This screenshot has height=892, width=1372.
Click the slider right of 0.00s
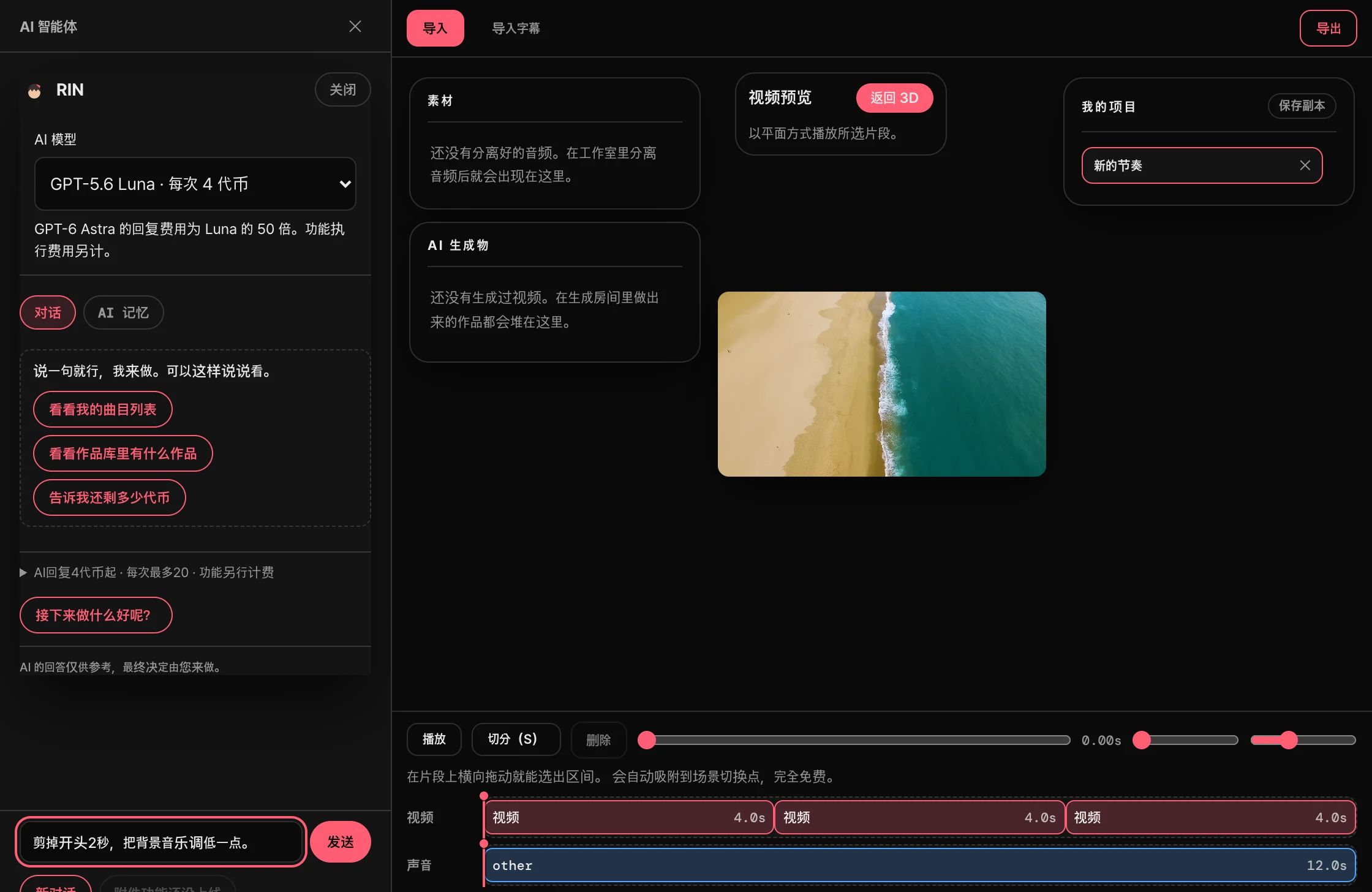1186,740
